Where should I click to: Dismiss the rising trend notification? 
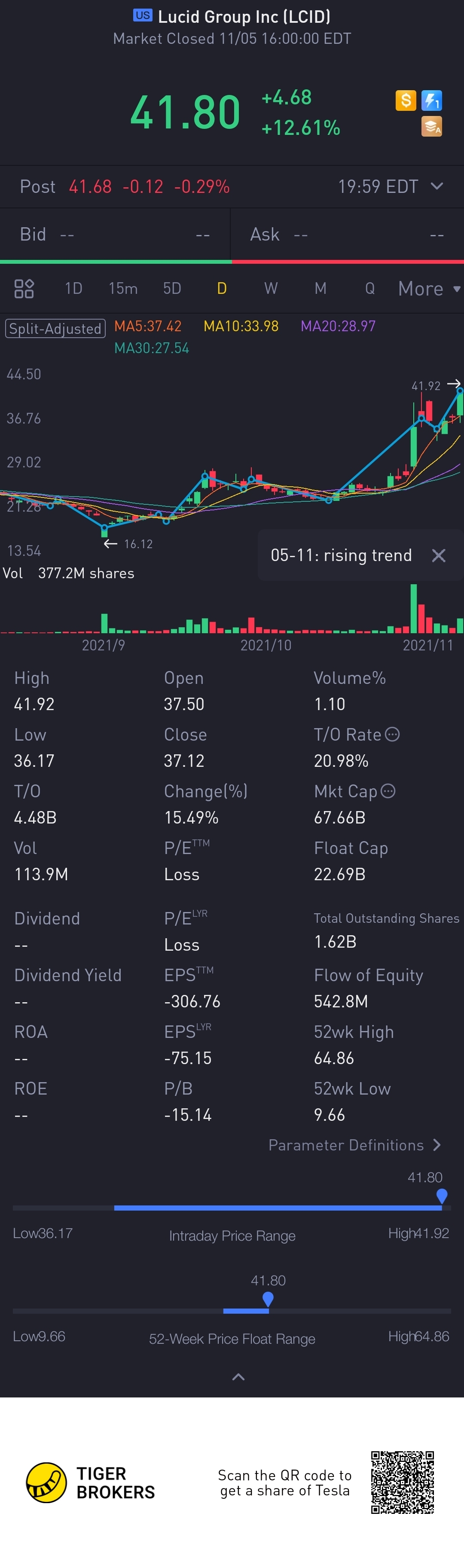click(x=438, y=555)
